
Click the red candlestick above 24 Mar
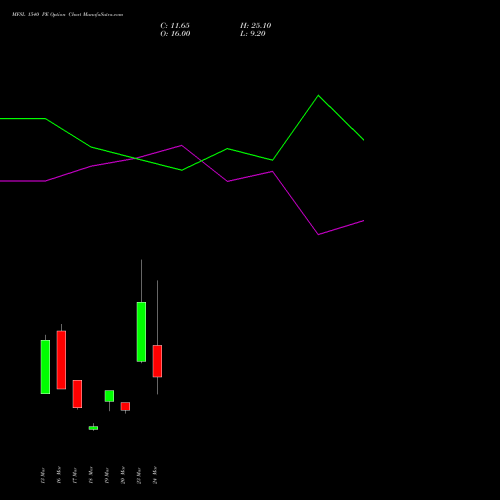click(x=157, y=361)
